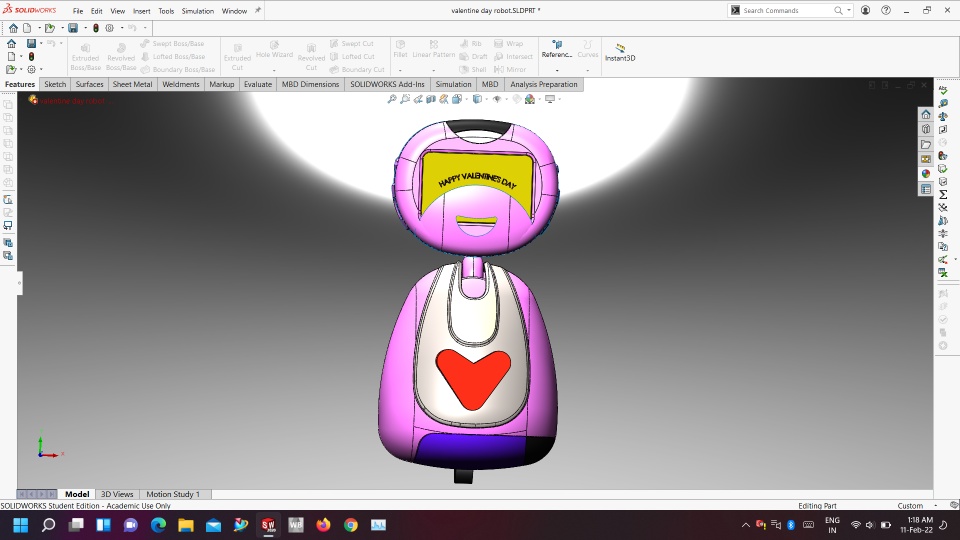The width and height of the screenshot is (960, 540).
Task: Pin the SOLIDWORKS menu bar
Action: click(x=258, y=10)
